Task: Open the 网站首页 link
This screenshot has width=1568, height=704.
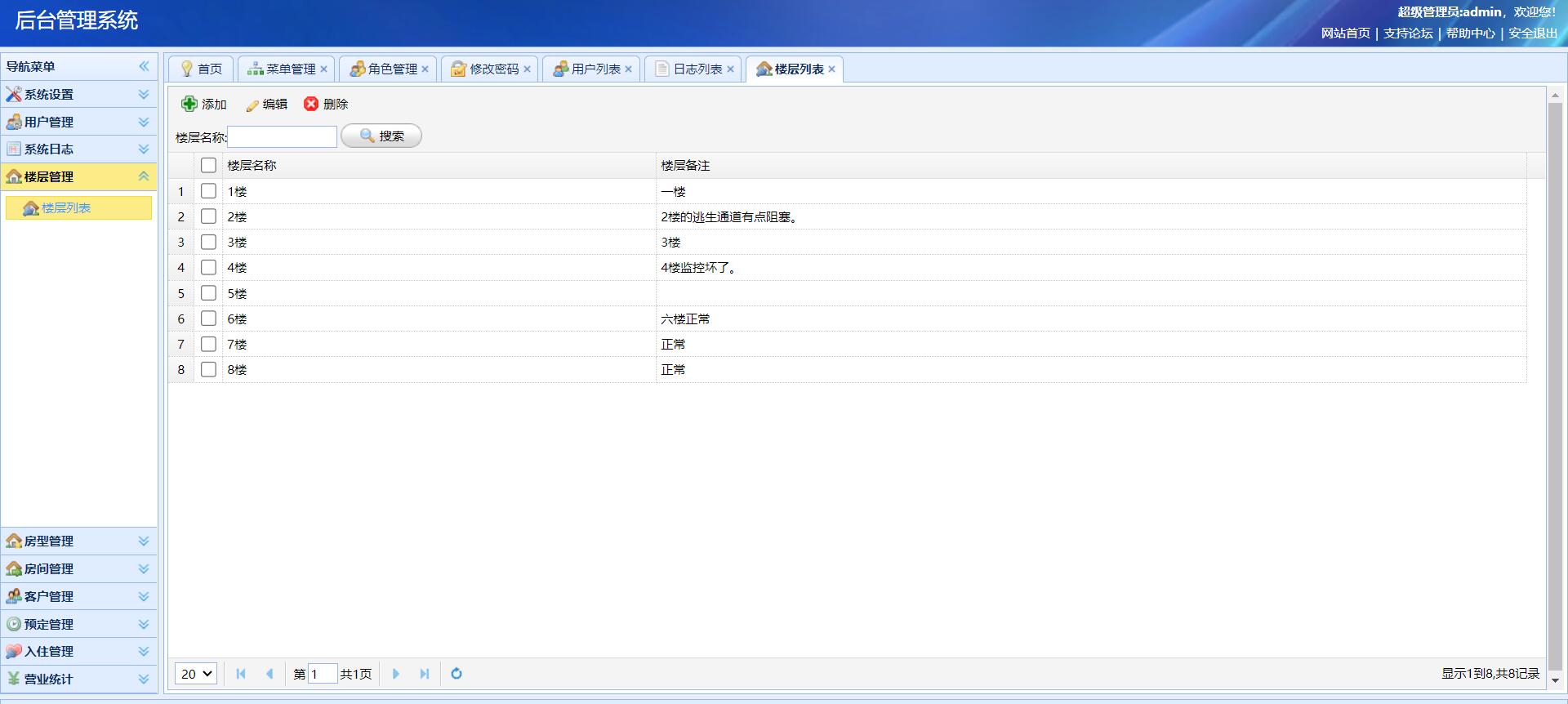Action: 1346,33
